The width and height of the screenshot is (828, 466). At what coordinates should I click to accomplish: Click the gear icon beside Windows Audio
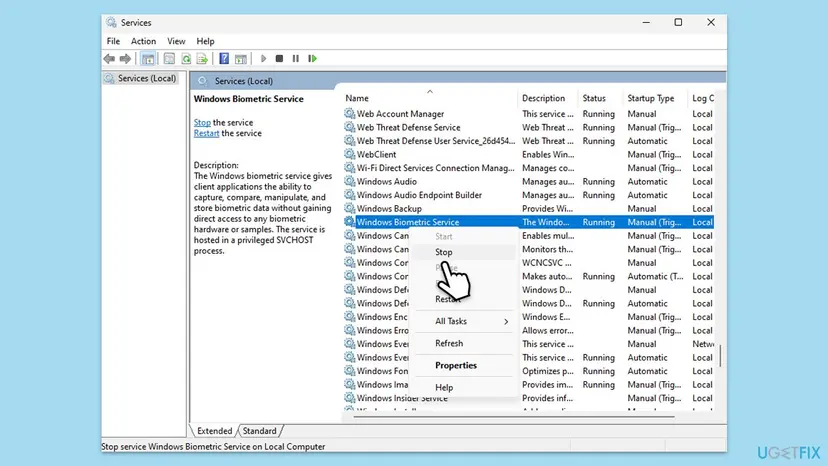tap(349, 181)
